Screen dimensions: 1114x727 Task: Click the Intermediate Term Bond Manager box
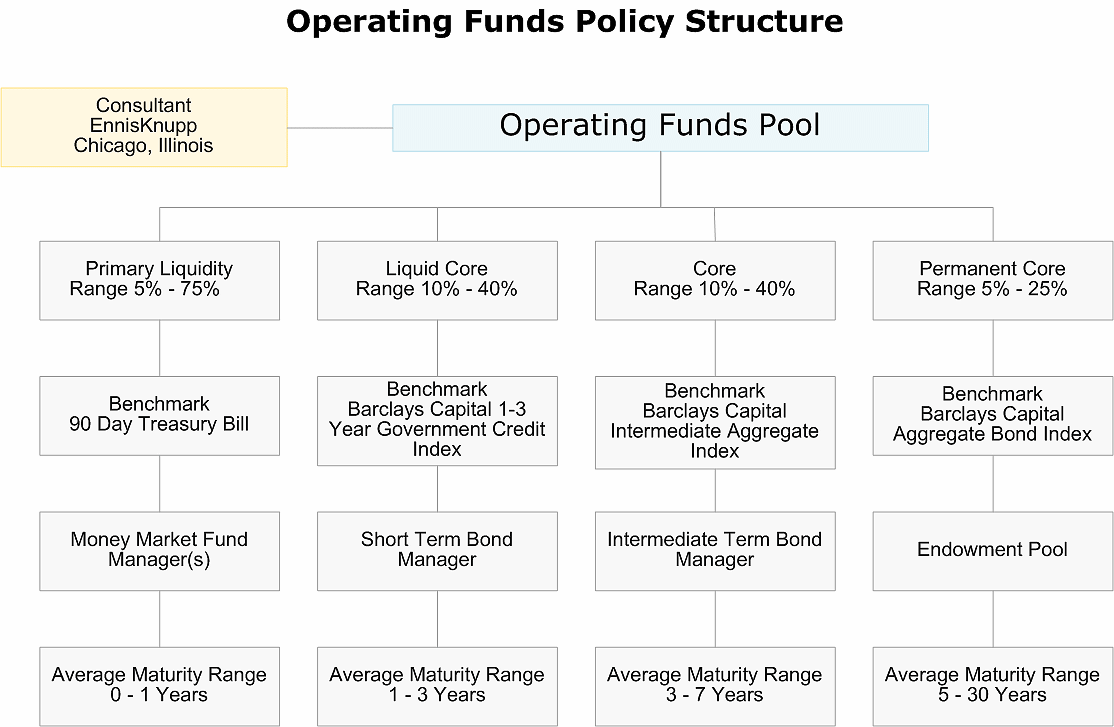pyautogui.click(x=715, y=551)
